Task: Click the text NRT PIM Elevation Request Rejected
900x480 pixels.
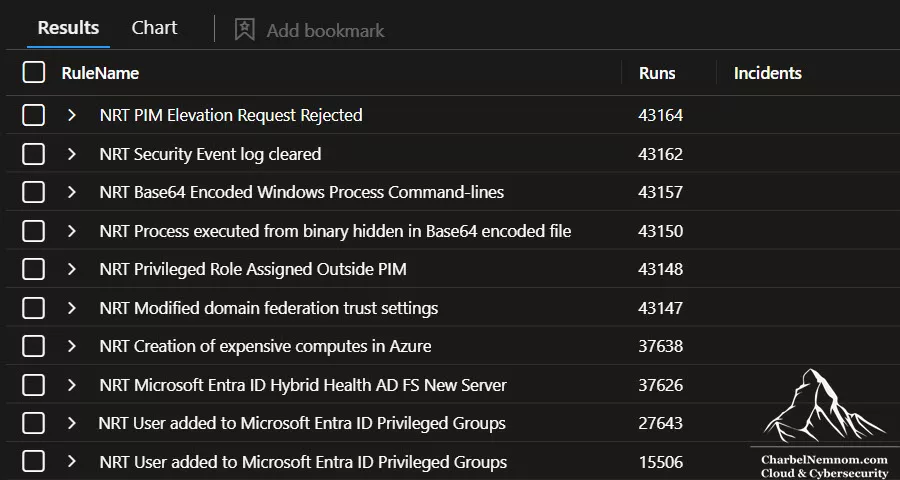Action: point(231,115)
